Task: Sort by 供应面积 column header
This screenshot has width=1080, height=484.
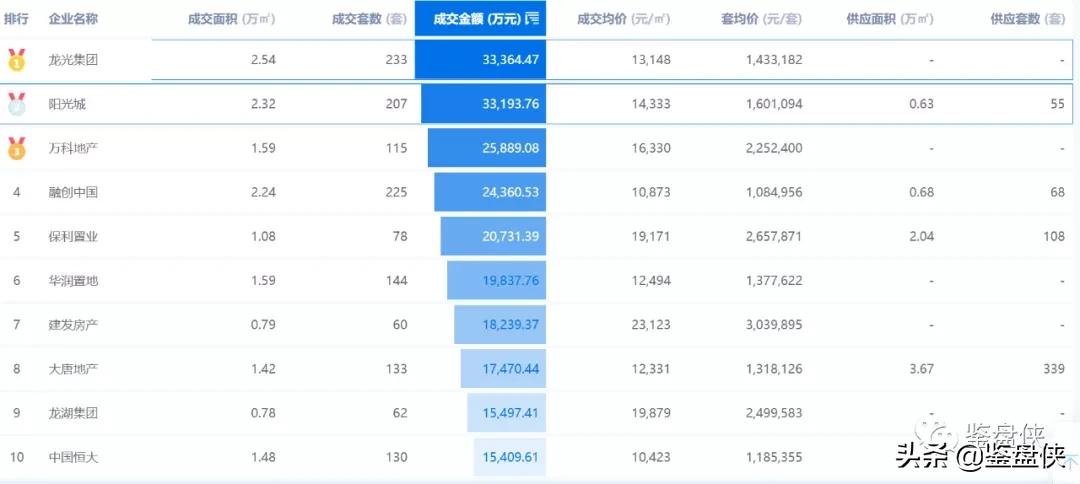Action: pyautogui.click(x=890, y=19)
